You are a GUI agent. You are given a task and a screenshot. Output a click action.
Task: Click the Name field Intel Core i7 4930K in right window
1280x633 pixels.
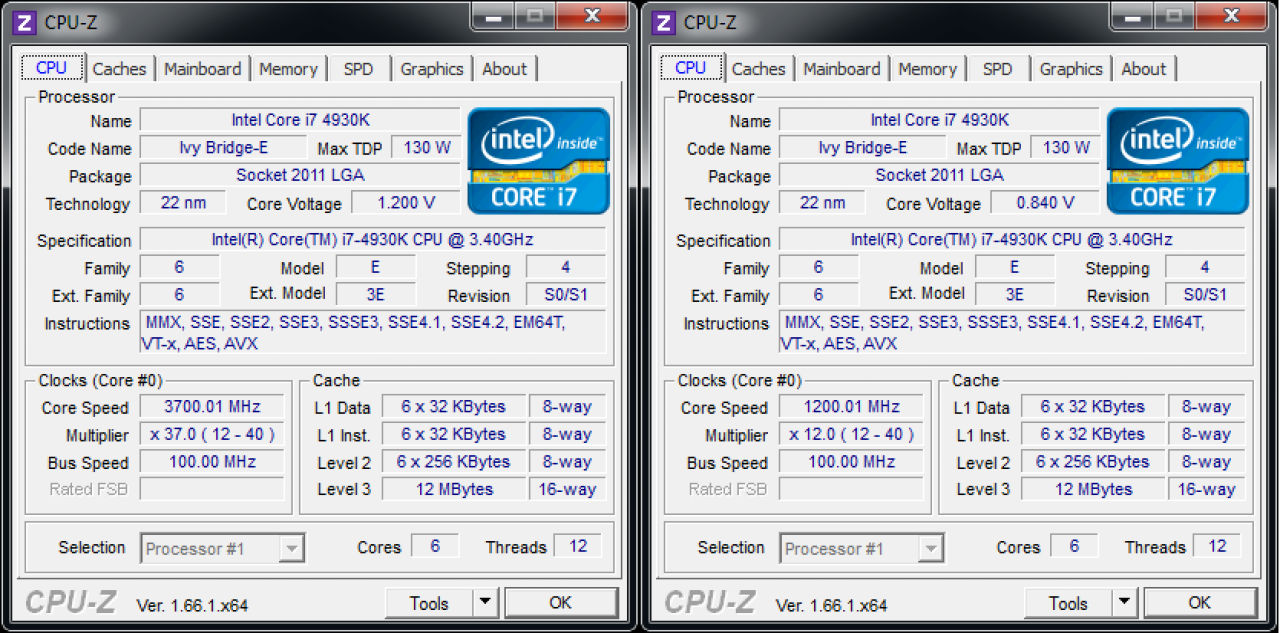click(939, 120)
